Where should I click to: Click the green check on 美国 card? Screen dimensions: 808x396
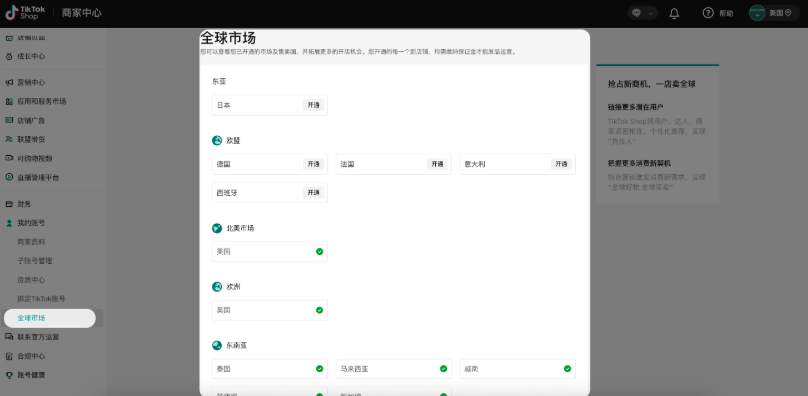(x=319, y=252)
